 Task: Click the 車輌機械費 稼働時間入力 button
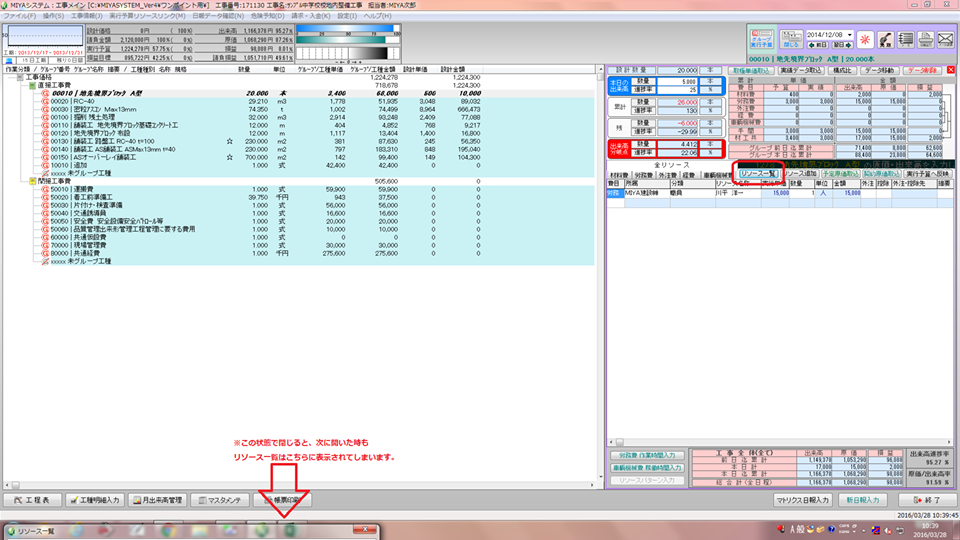pos(647,468)
